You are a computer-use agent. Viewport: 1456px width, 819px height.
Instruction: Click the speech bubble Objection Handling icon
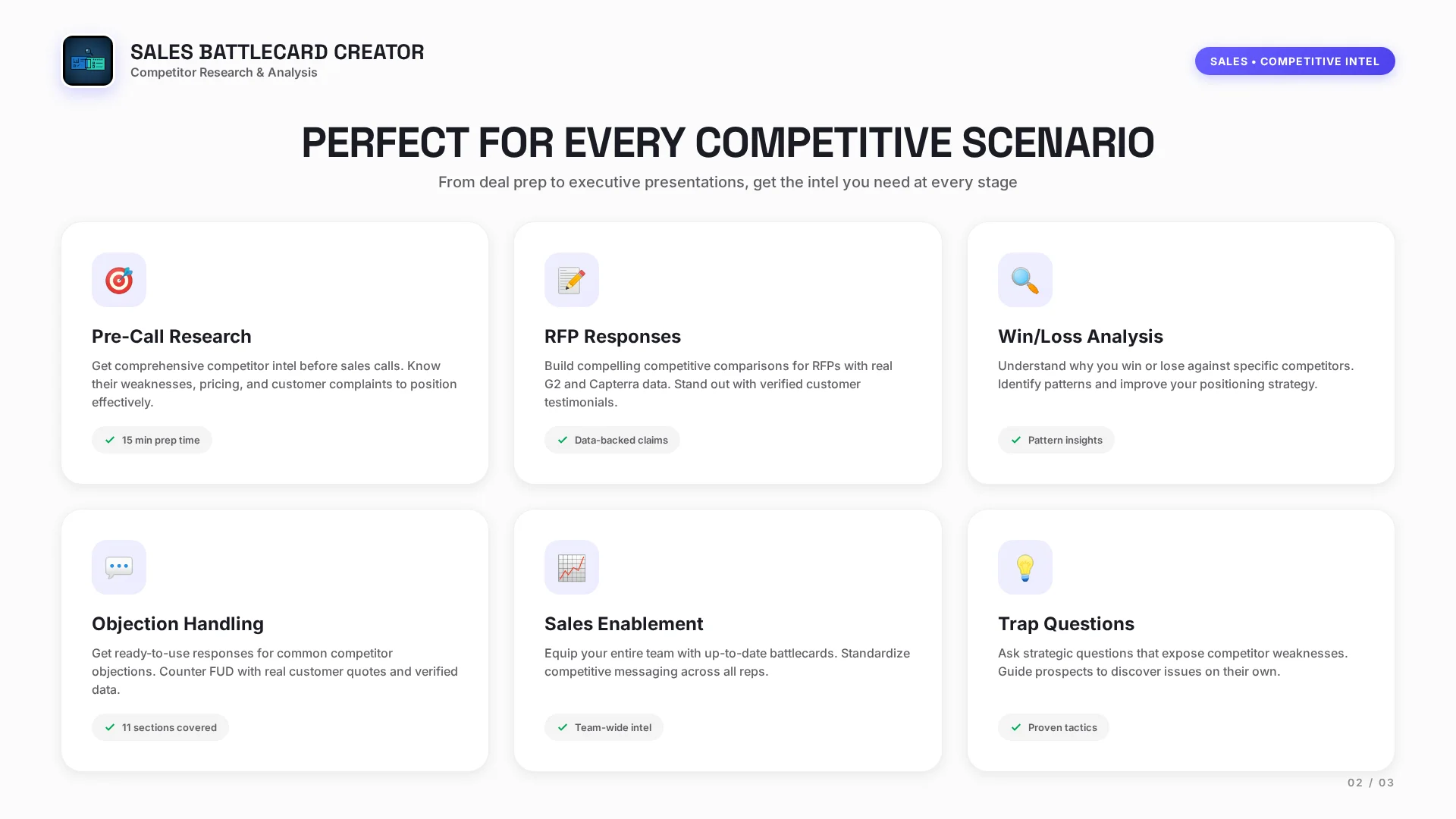point(119,567)
